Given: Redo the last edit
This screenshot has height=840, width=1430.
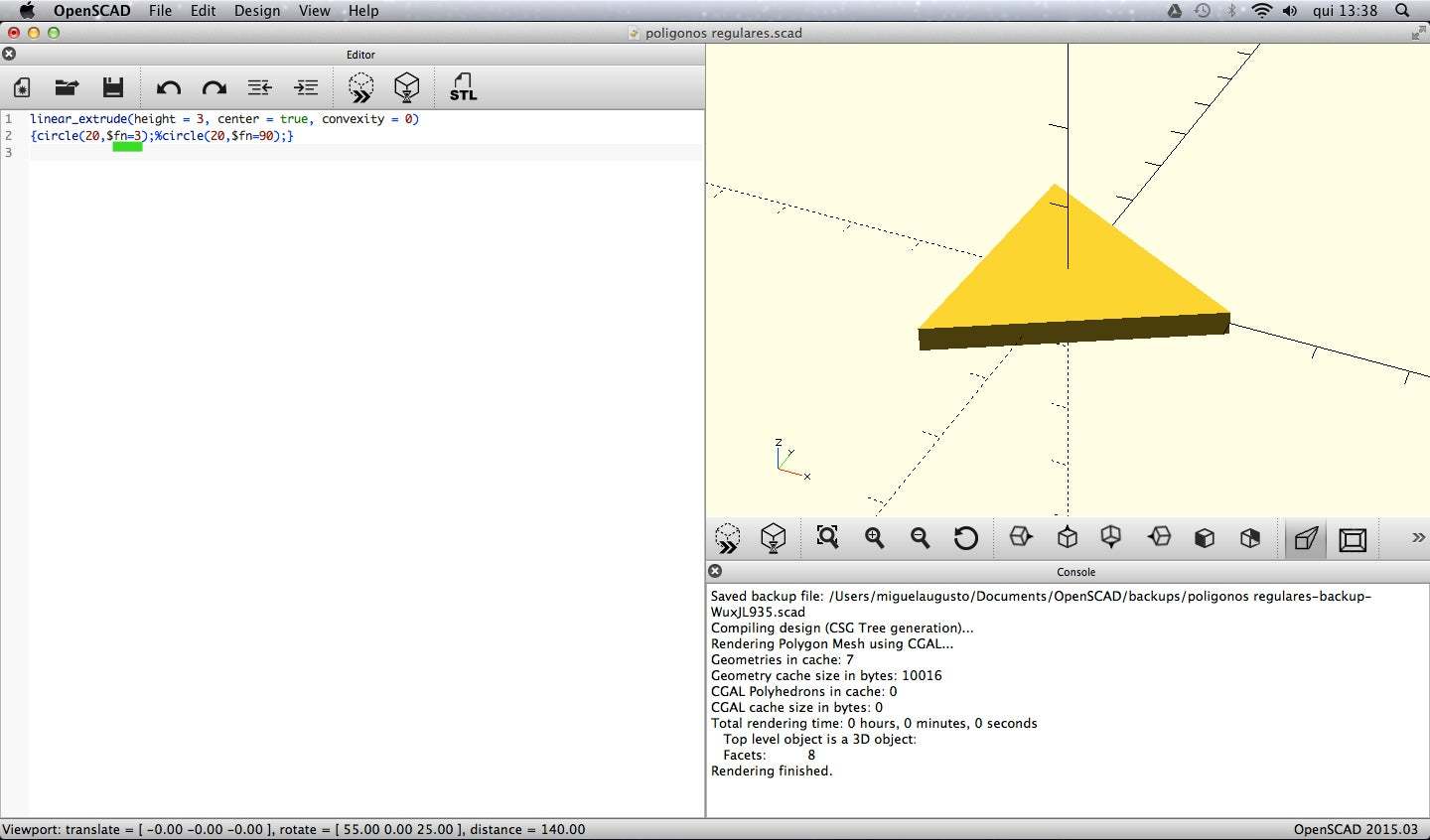Looking at the screenshot, I should pos(214,87).
